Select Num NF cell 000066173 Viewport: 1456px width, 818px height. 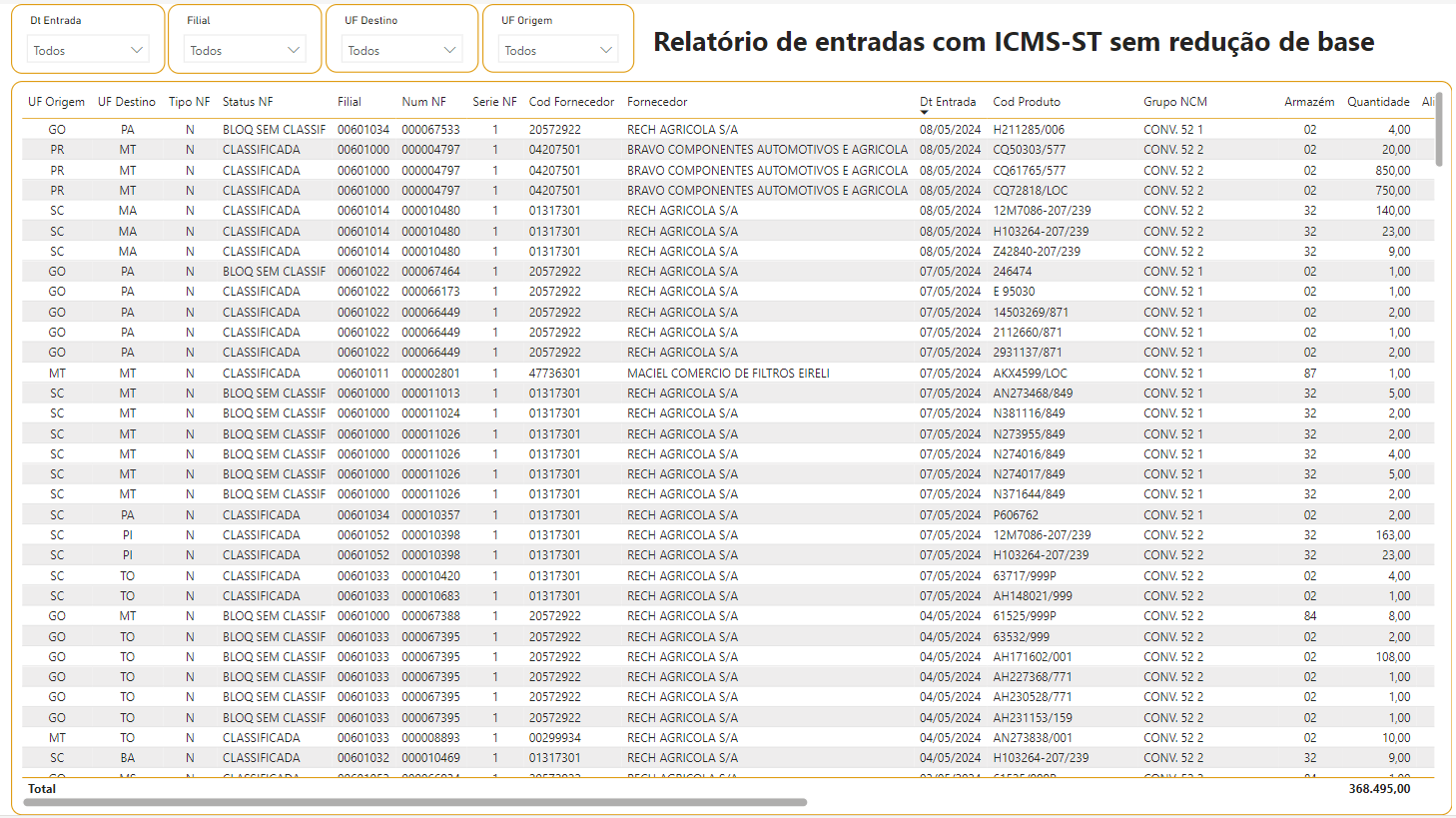click(x=430, y=292)
